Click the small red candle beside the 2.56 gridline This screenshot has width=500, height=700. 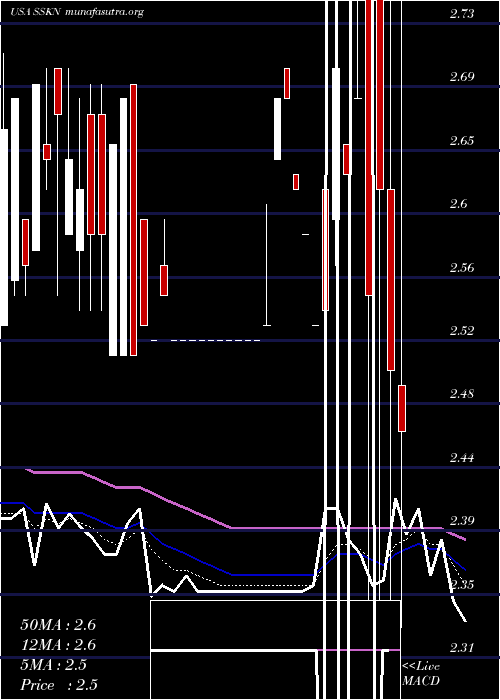coord(164,280)
